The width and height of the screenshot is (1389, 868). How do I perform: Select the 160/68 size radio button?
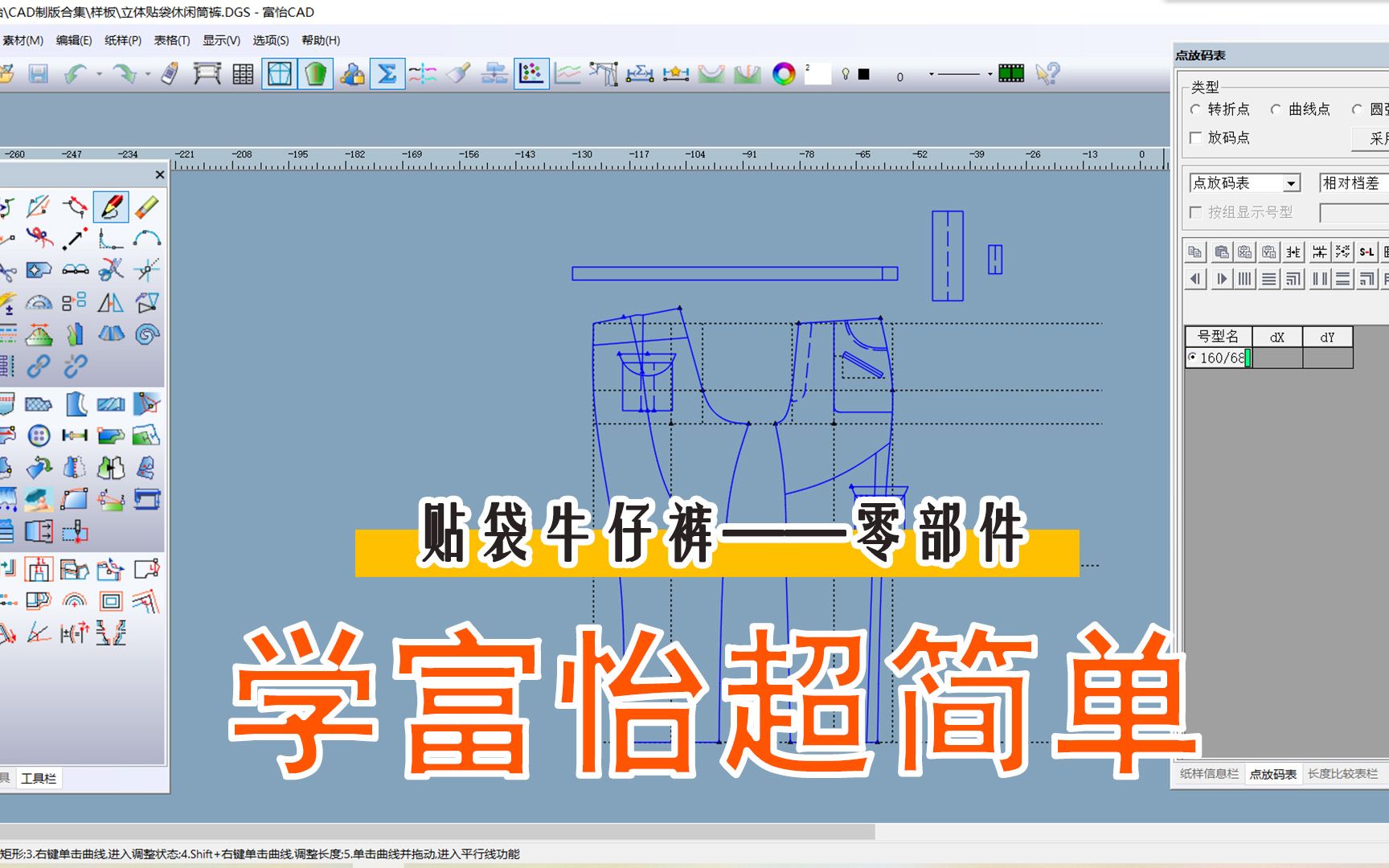click(x=1192, y=357)
